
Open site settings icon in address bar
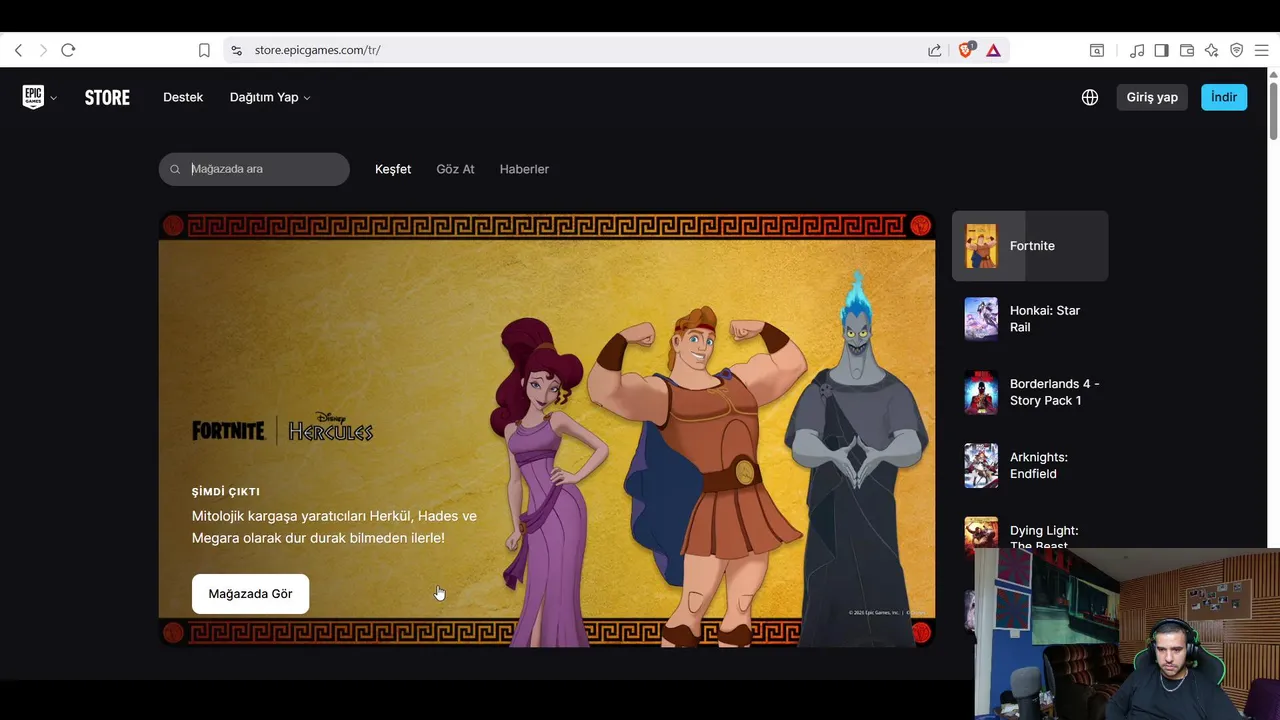236,50
